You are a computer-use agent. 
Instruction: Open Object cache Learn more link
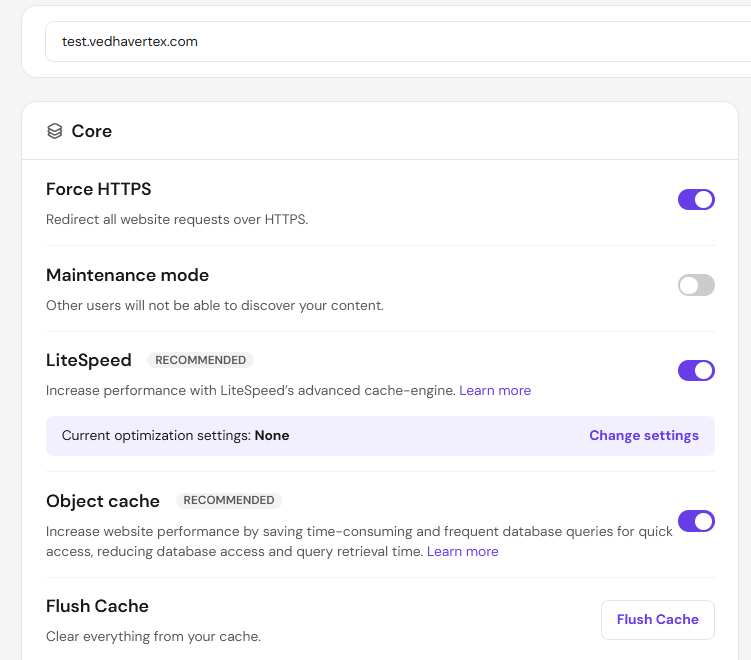pos(462,551)
